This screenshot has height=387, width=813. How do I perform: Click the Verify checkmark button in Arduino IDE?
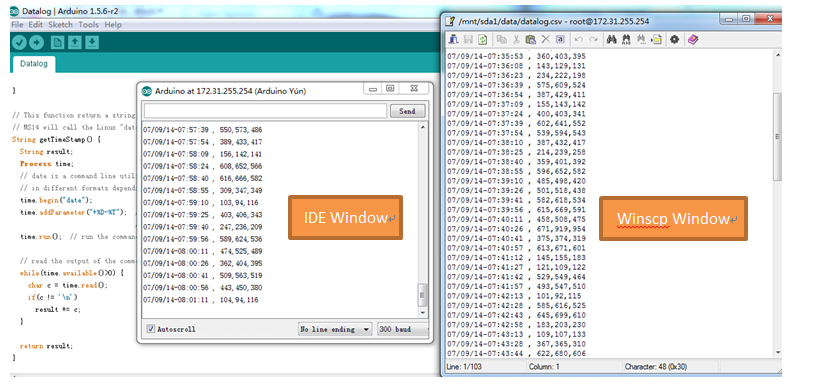pyautogui.click(x=19, y=43)
